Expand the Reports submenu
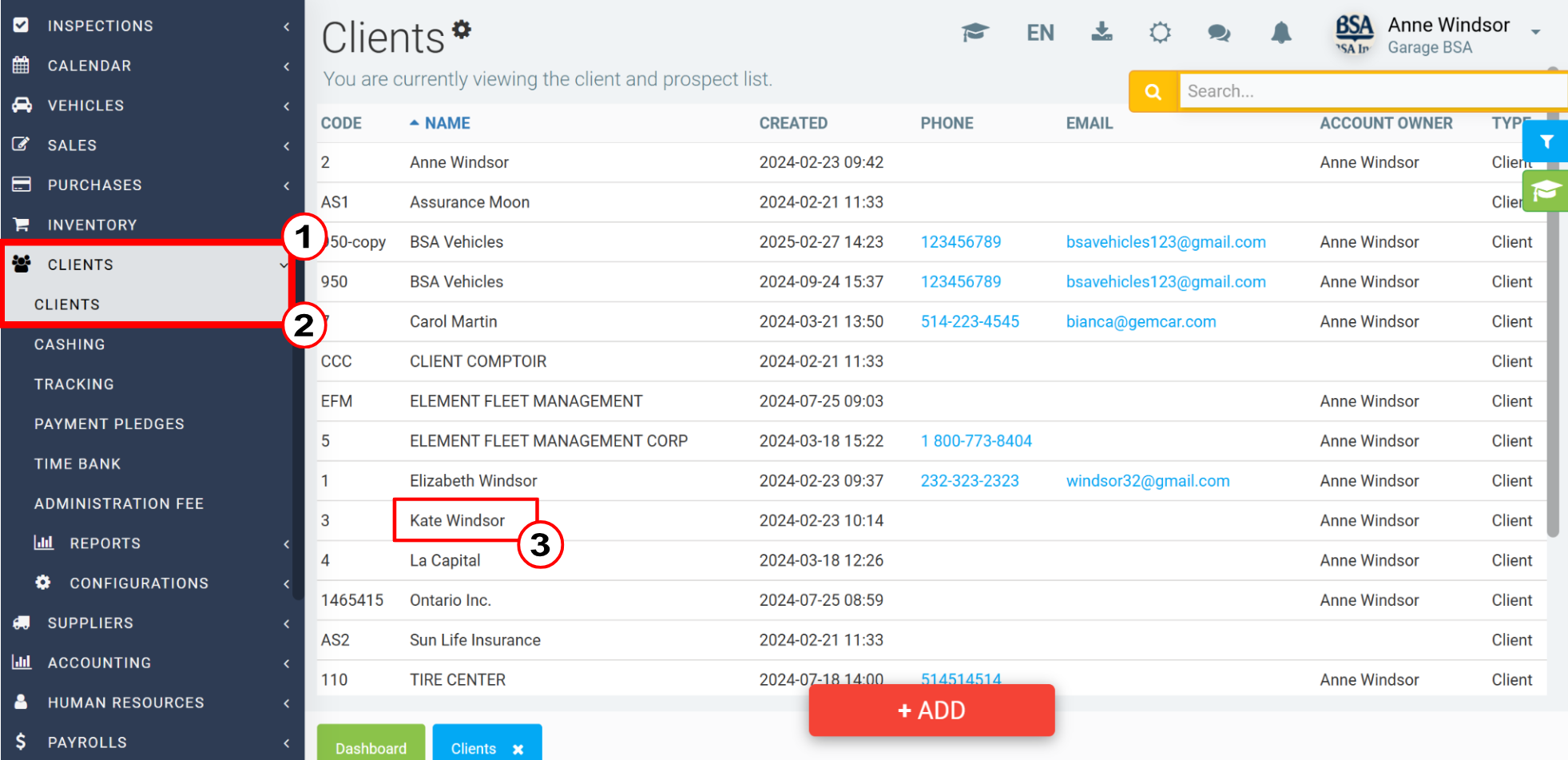 [x=161, y=543]
